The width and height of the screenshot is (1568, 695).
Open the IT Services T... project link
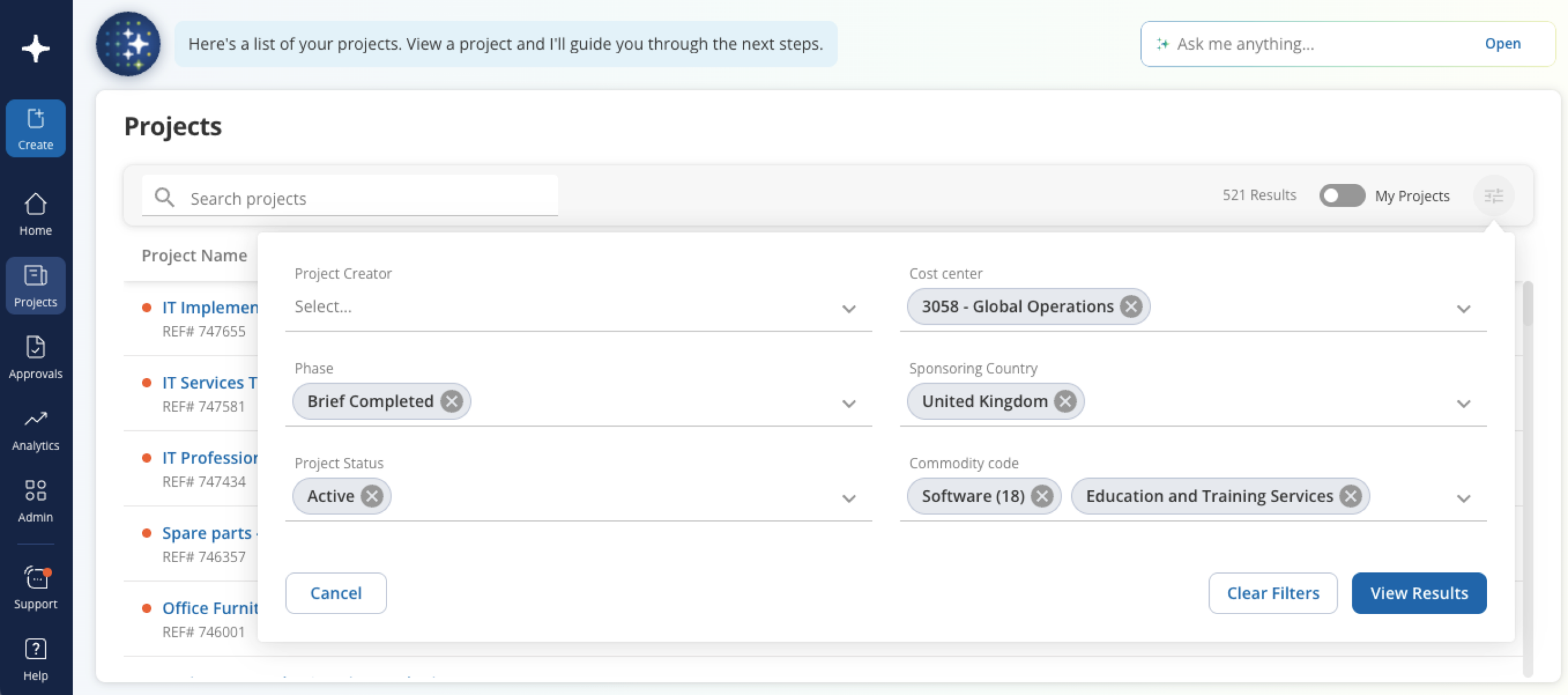coord(209,382)
